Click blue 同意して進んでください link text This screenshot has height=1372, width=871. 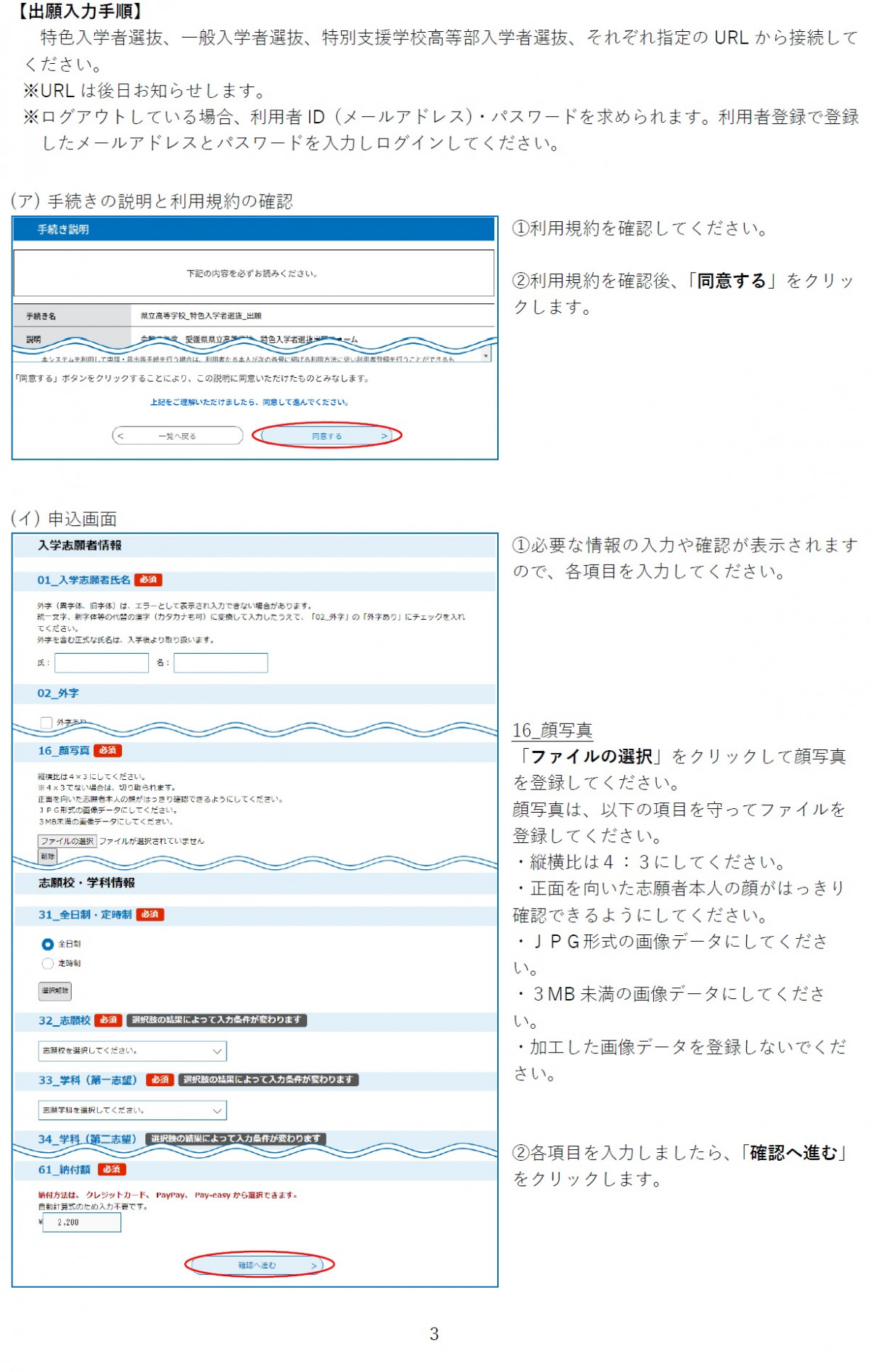pos(249,402)
